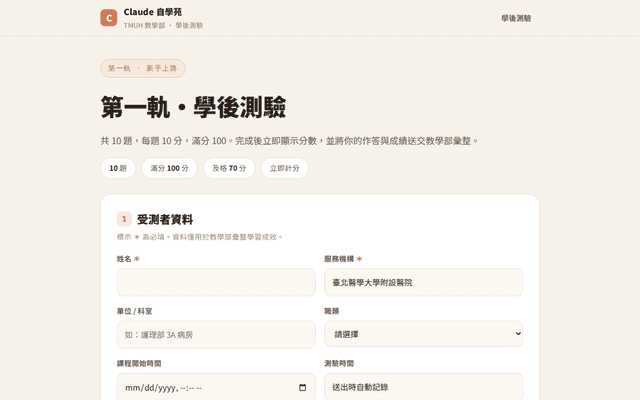Click the 職類 field label
Viewport: 640px width, 400px height.
tap(331, 311)
